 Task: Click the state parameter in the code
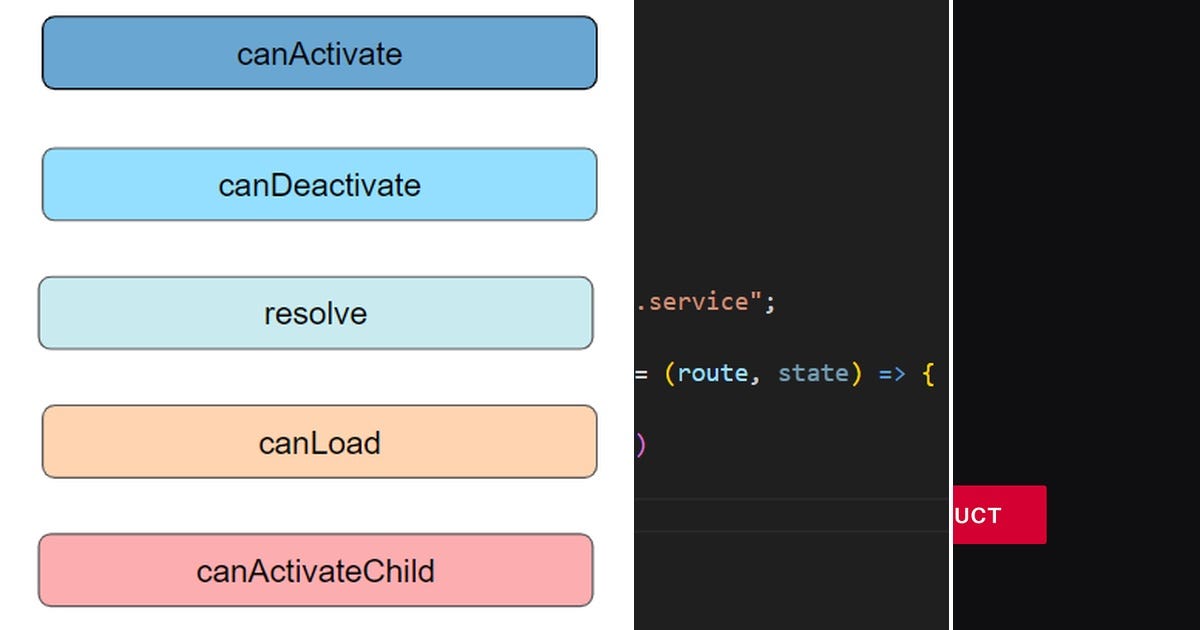click(815, 372)
